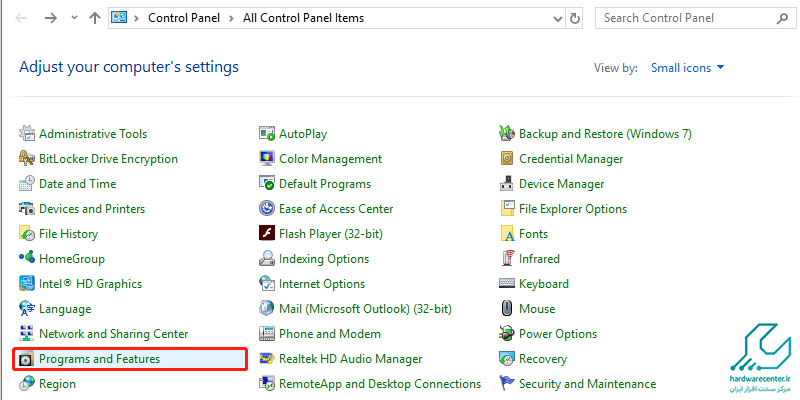Expand the chevron after Control Panel breadcrumb
800x400 pixels.
(232, 18)
